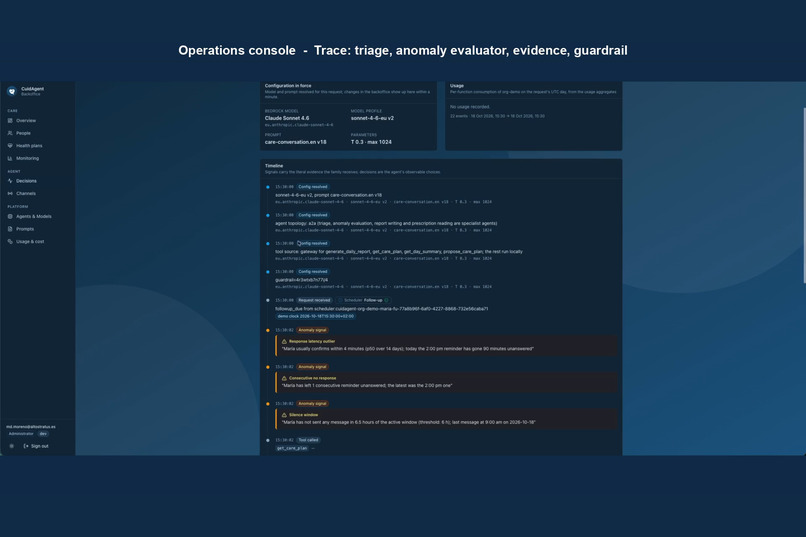806x537 pixels.
Task: Click the grey timeline dot beside Tool called entry
Action: (x=268, y=440)
